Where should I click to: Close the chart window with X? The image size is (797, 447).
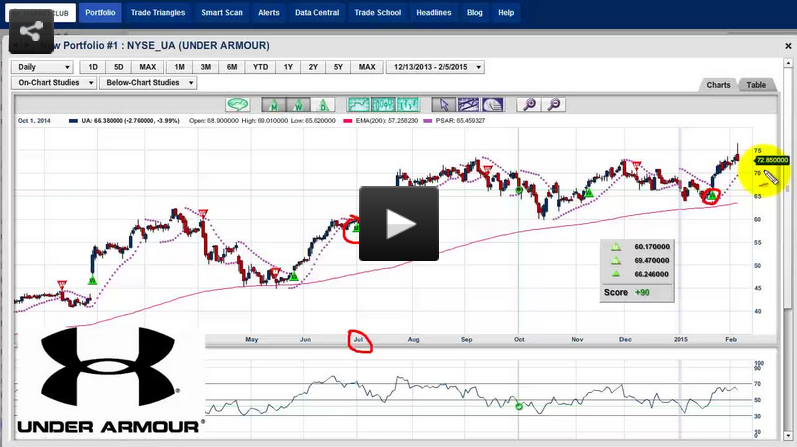point(788,46)
